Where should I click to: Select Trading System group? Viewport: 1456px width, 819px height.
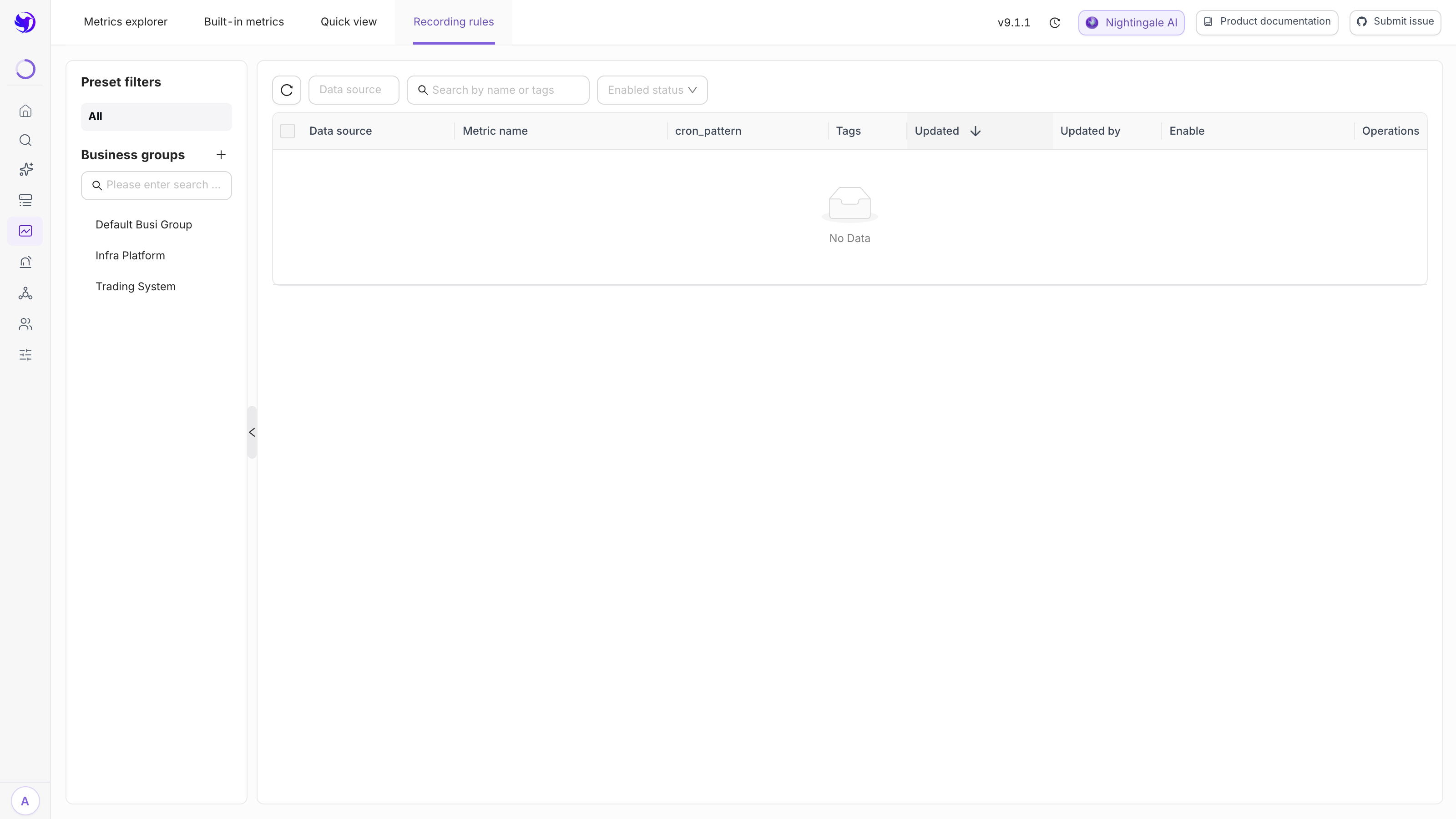pyautogui.click(x=136, y=287)
